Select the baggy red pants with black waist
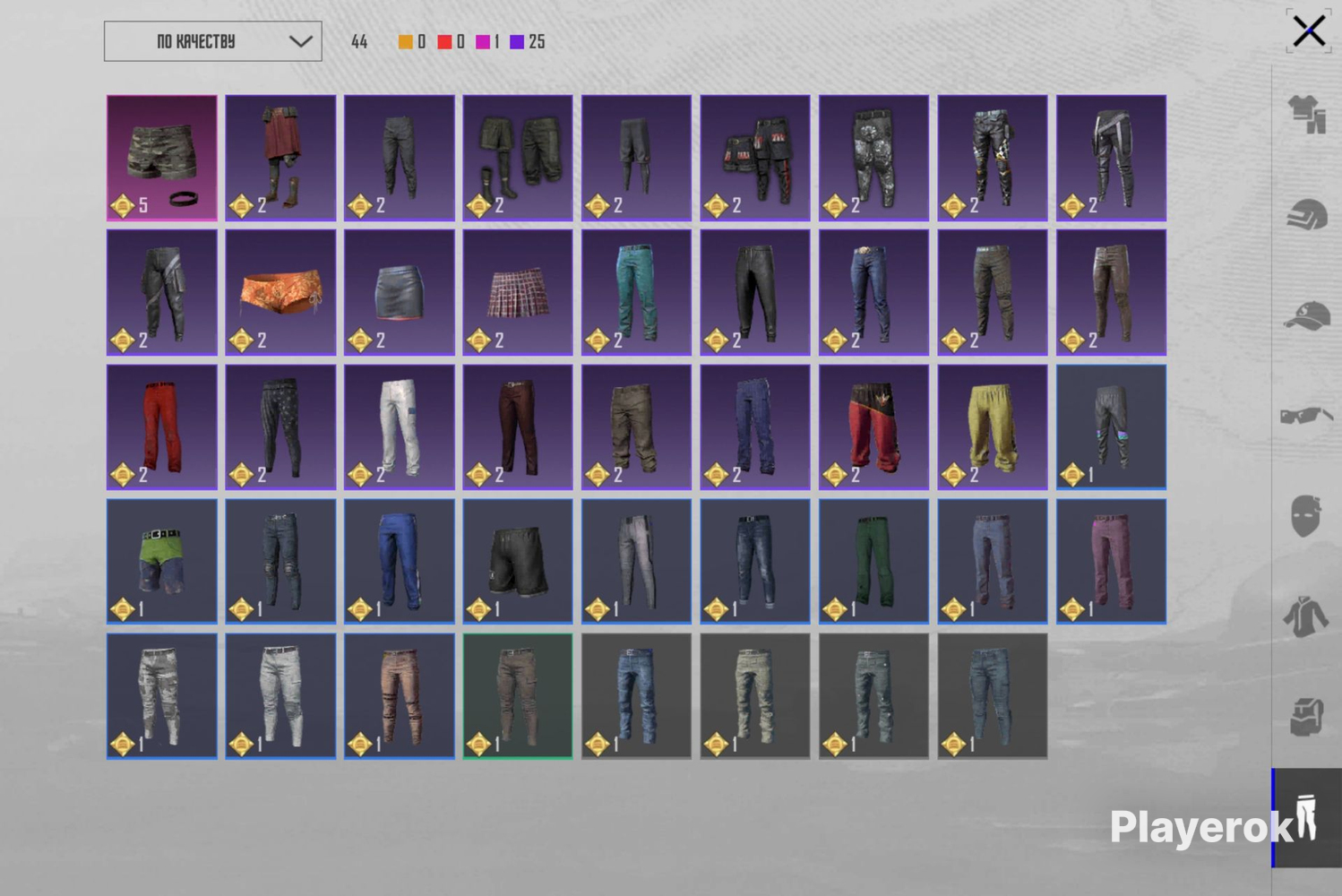 coord(874,426)
